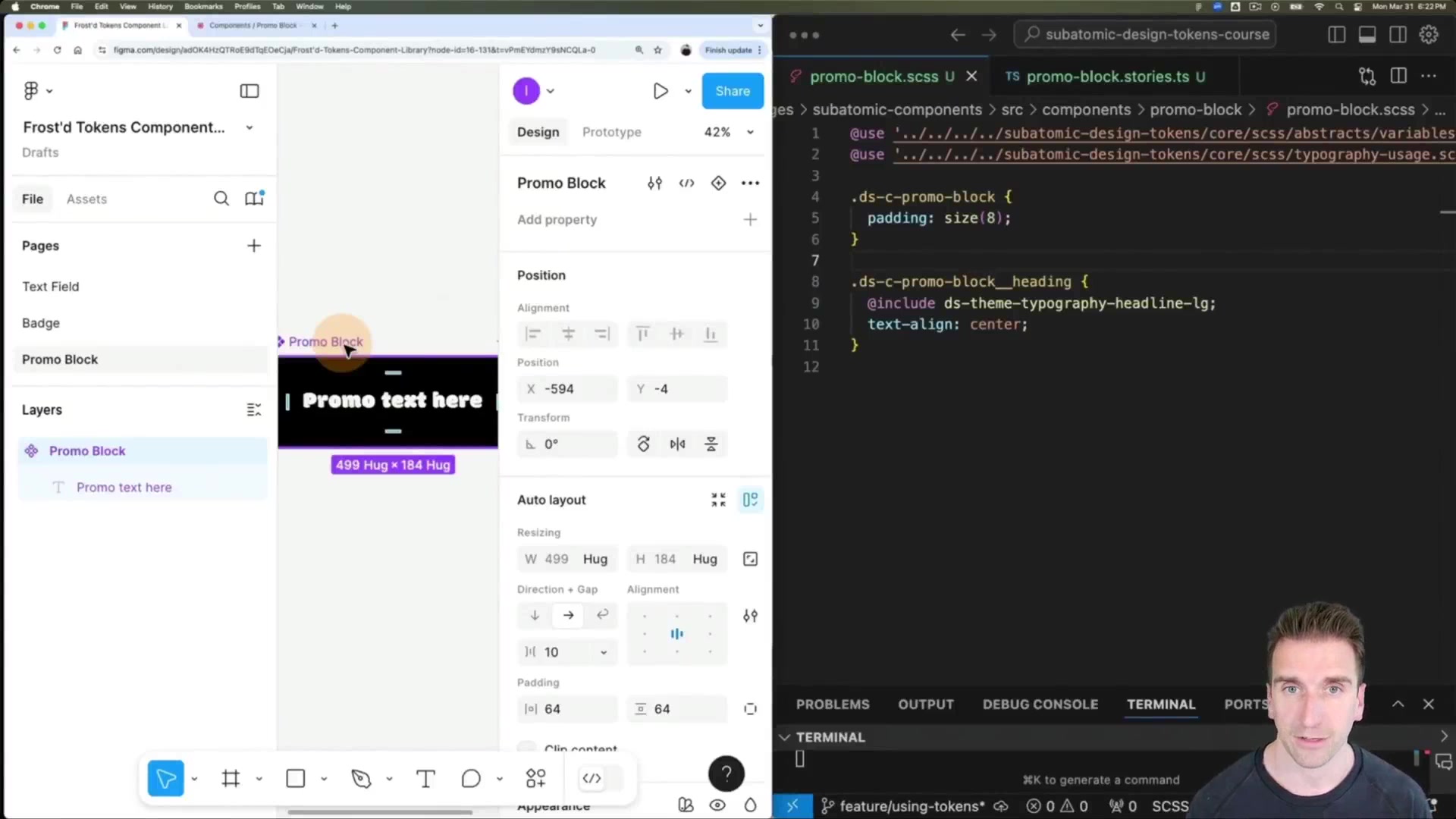
Task: Open the Frame tool options chevron
Action: pos(259,779)
